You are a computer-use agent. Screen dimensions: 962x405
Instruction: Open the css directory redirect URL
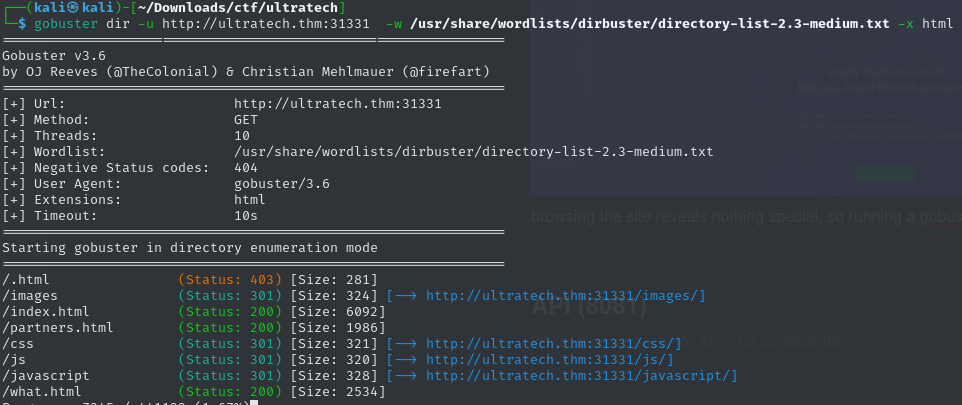point(553,344)
